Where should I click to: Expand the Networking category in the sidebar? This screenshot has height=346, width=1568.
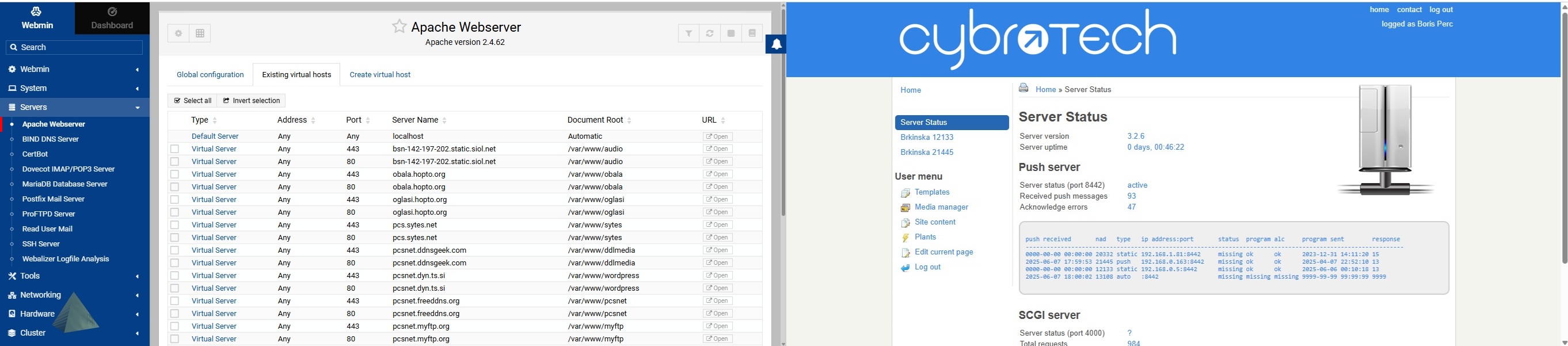click(74, 295)
